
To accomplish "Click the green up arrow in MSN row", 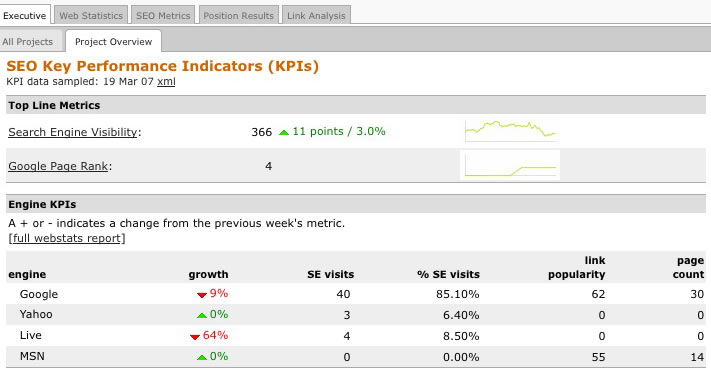I will click(x=202, y=357).
